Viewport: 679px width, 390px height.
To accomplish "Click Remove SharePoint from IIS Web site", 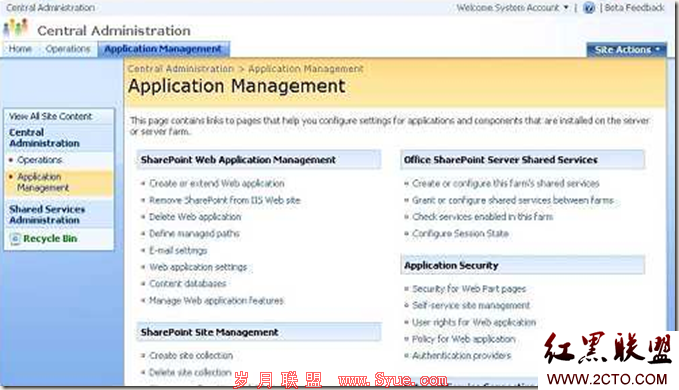I will click(225, 200).
